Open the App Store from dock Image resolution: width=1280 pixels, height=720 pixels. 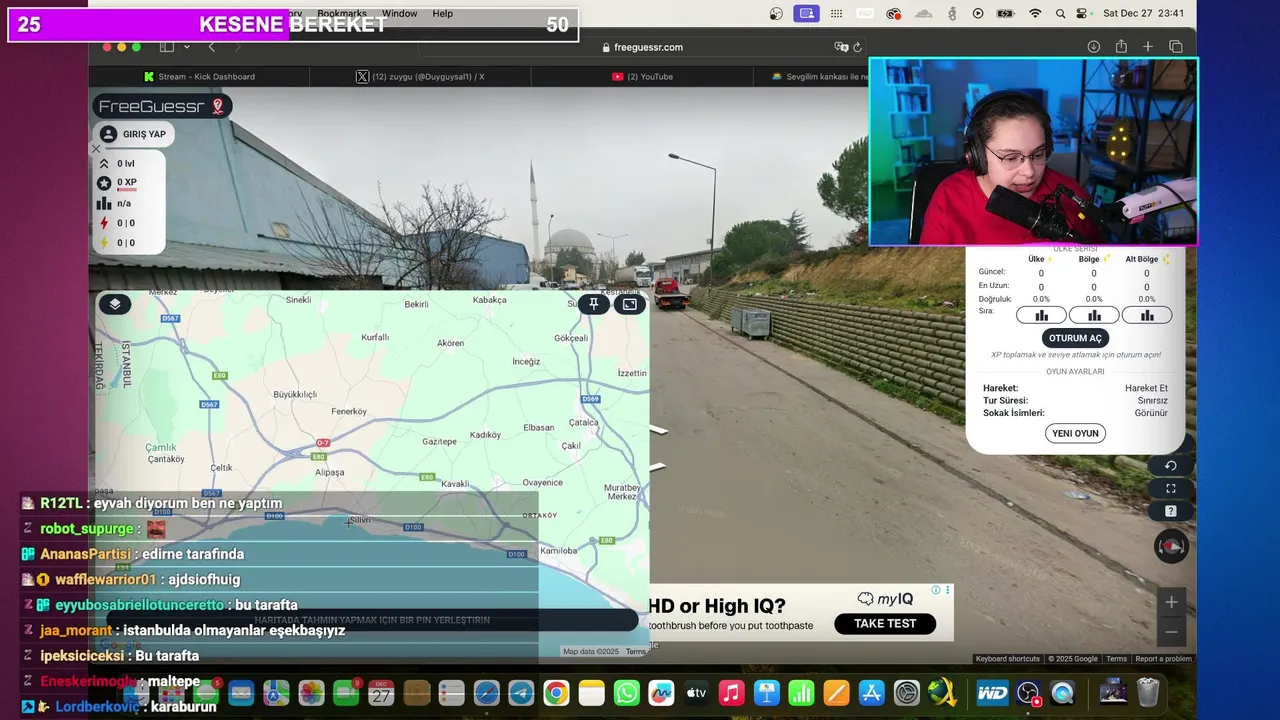[871, 693]
